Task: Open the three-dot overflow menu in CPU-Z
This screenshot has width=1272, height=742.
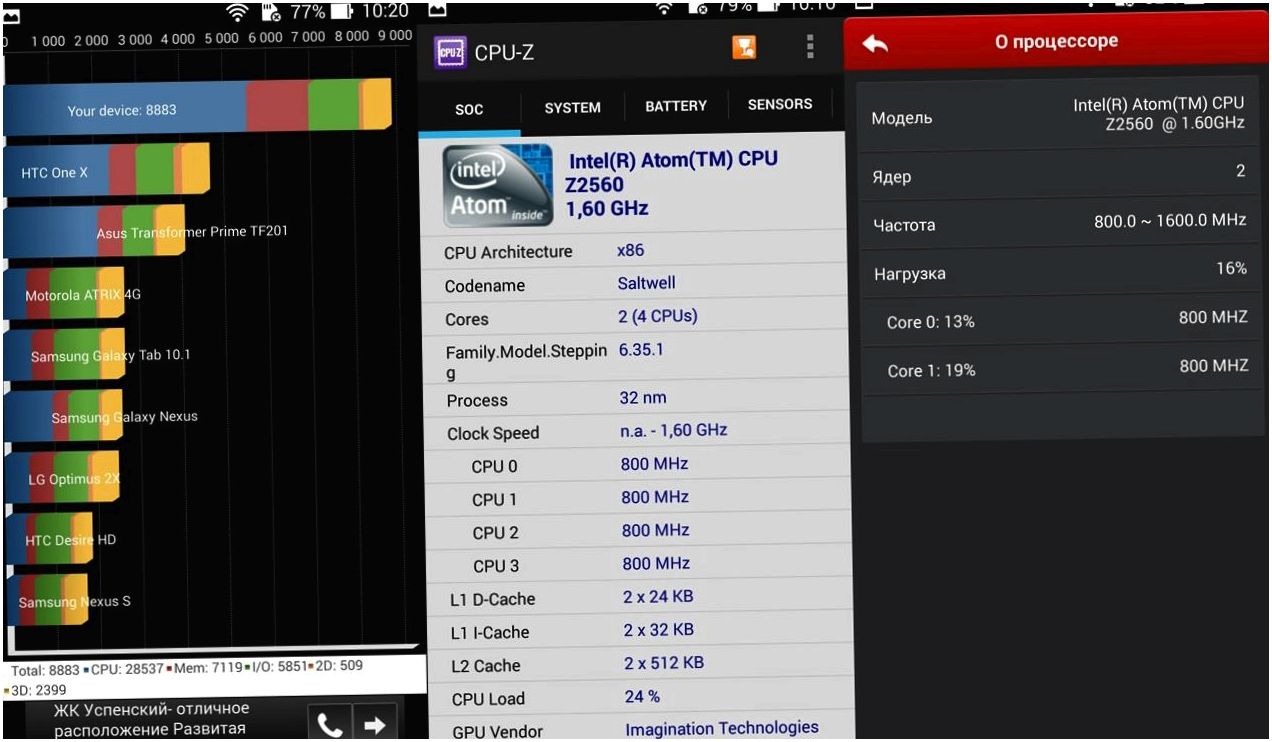Action: tap(810, 47)
